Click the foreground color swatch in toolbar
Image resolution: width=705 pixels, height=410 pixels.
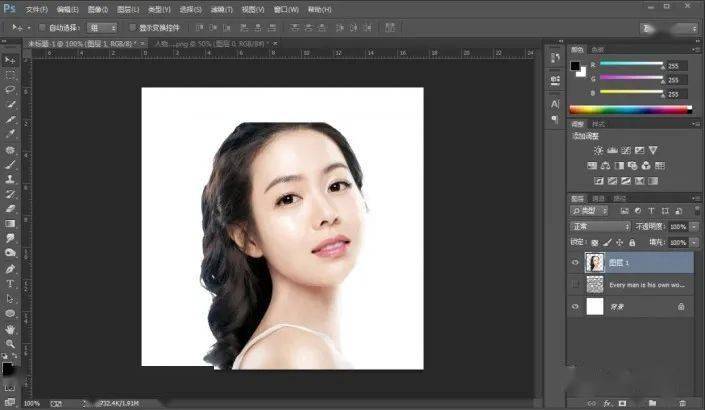tap(7, 369)
